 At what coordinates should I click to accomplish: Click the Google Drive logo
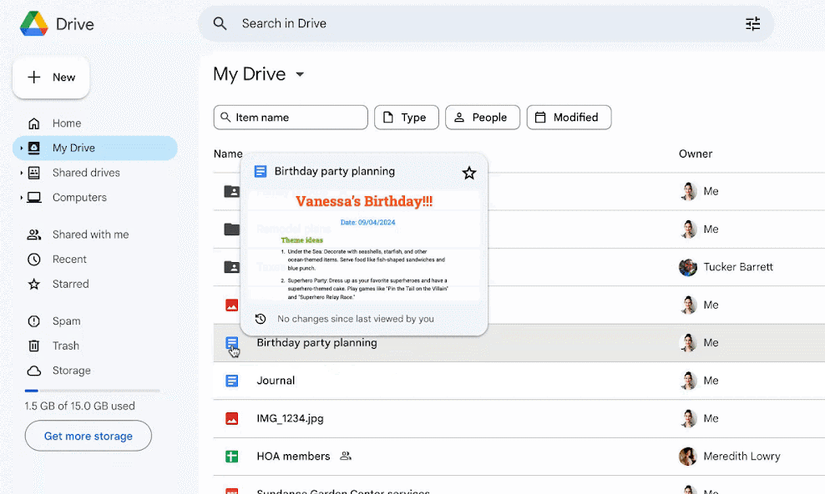(x=34, y=24)
